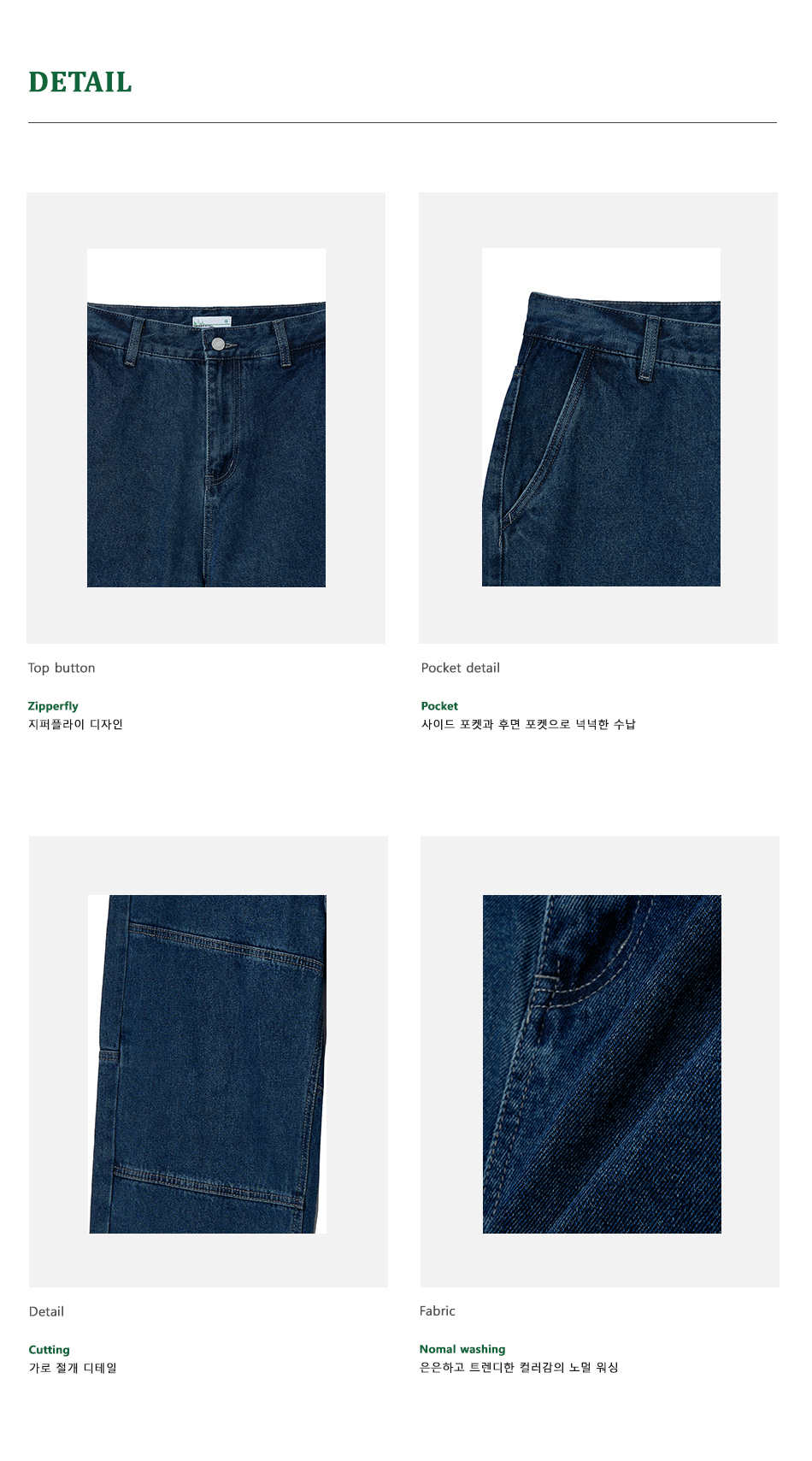Click the 사이드 포켓과 후면 포켓 description
Image resolution: width=812 pixels, height=1461 pixels.
pyautogui.click(x=528, y=724)
